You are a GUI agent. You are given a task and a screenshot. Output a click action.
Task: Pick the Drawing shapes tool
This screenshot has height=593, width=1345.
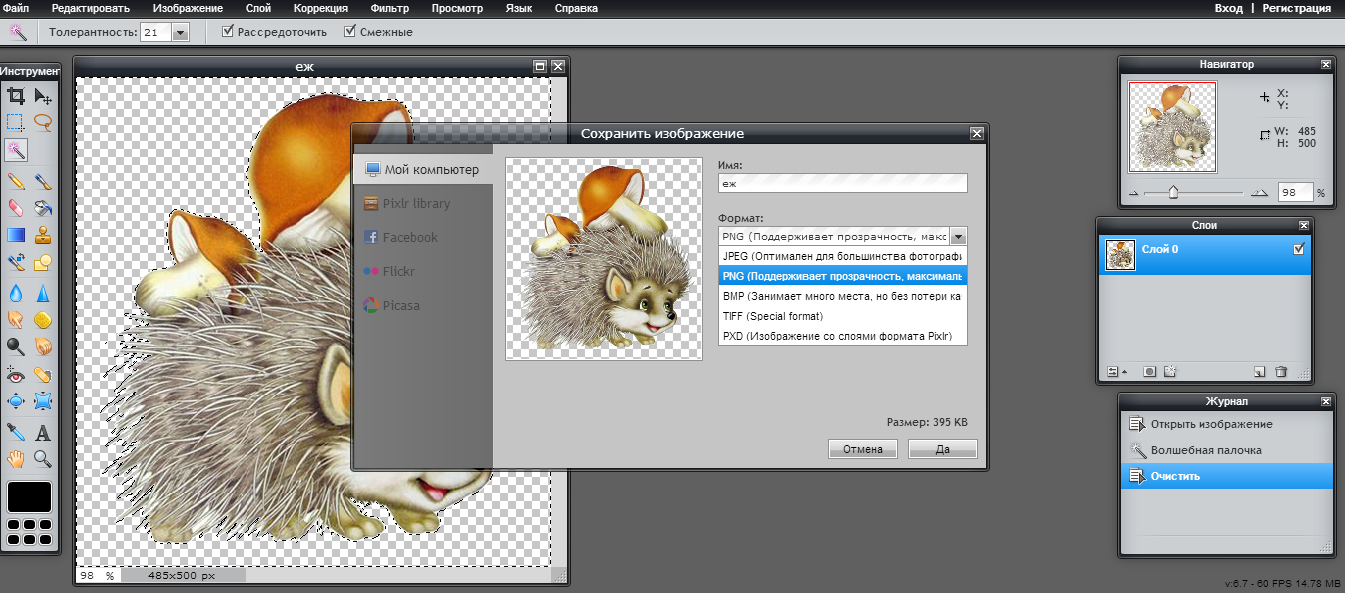pyautogui.click(x=43, y=262)
